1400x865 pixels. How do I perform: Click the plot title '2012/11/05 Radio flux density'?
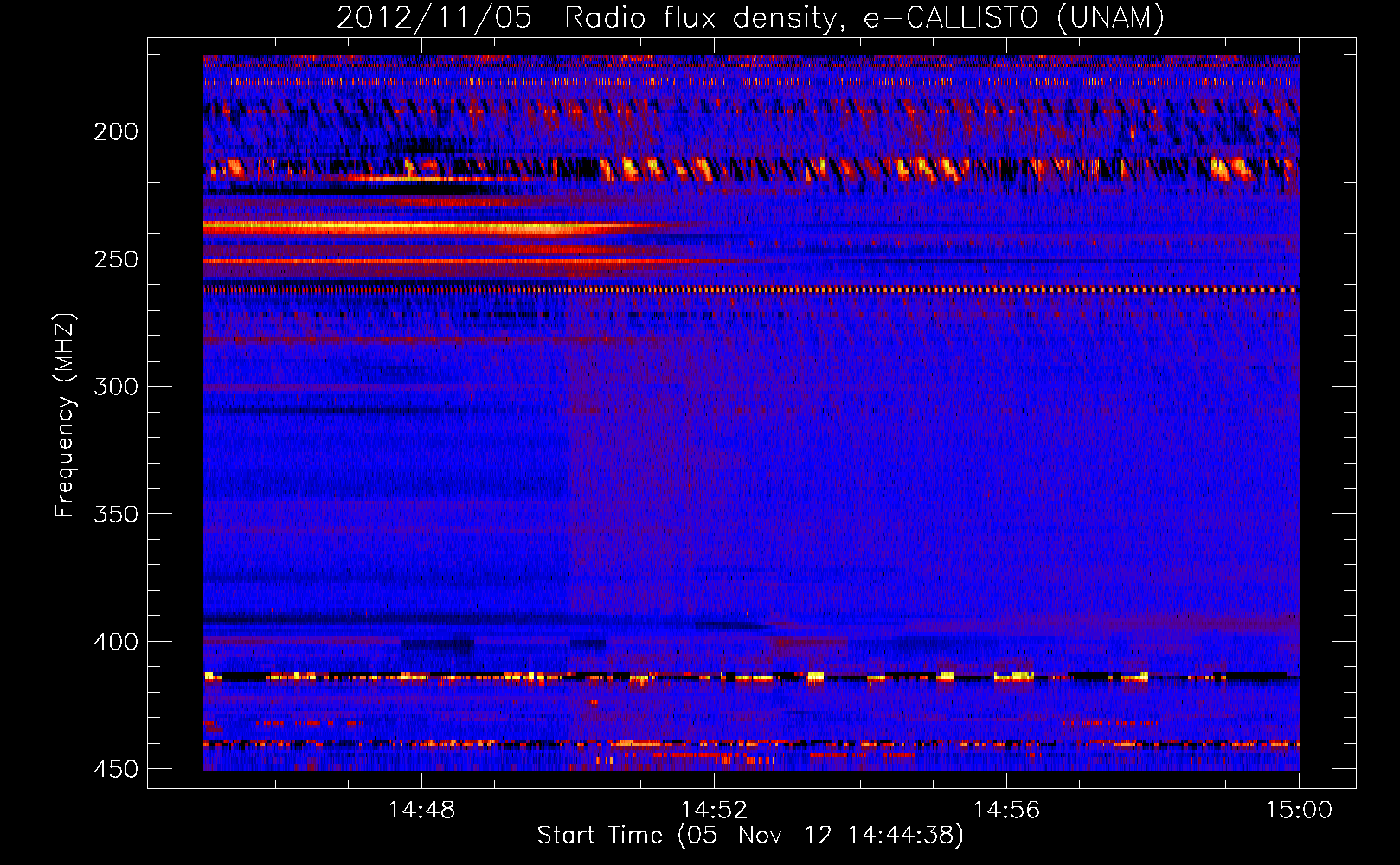click(588, 17)
